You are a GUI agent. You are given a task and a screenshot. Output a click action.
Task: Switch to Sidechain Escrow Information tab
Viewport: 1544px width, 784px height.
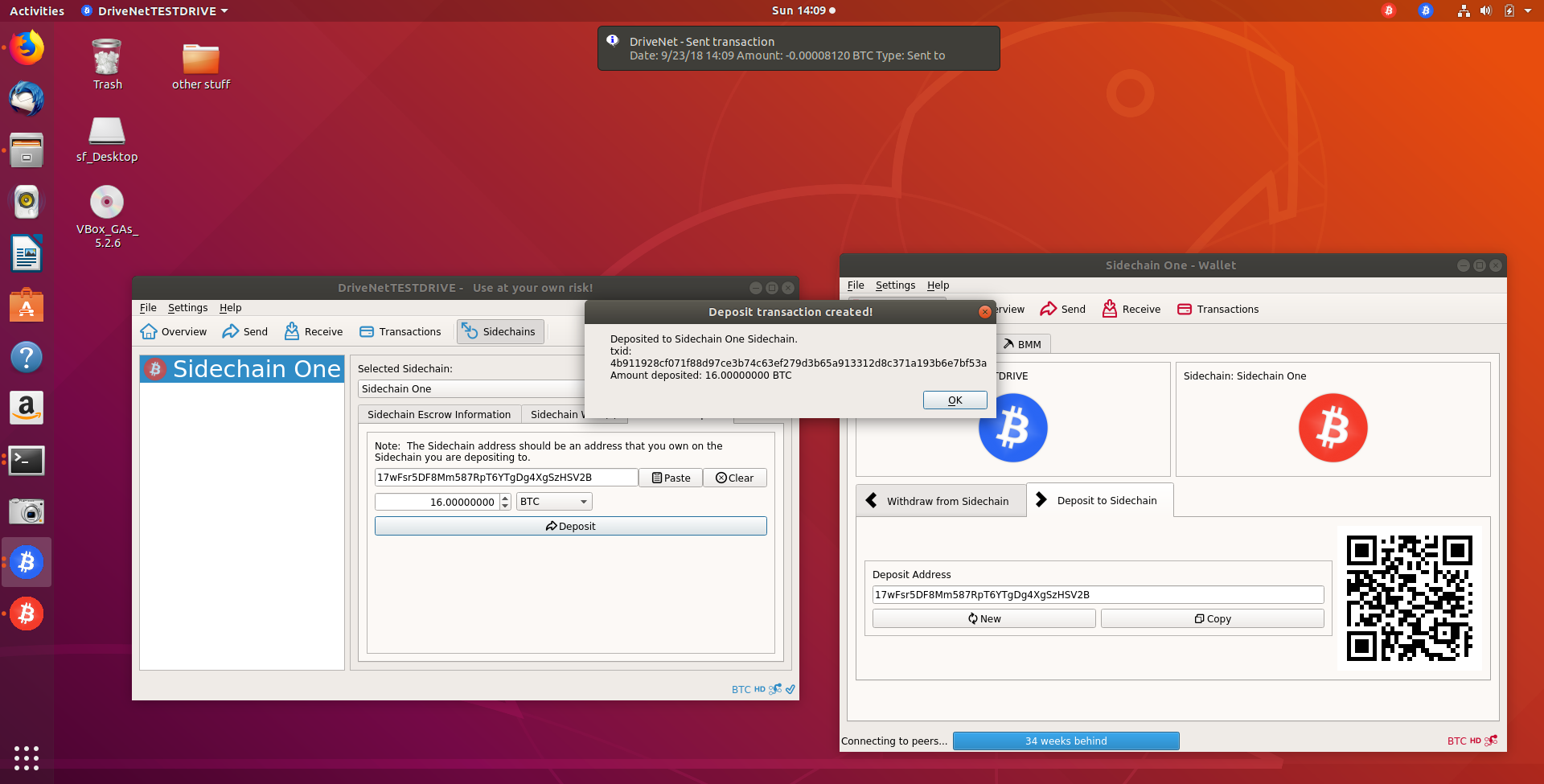439,414
